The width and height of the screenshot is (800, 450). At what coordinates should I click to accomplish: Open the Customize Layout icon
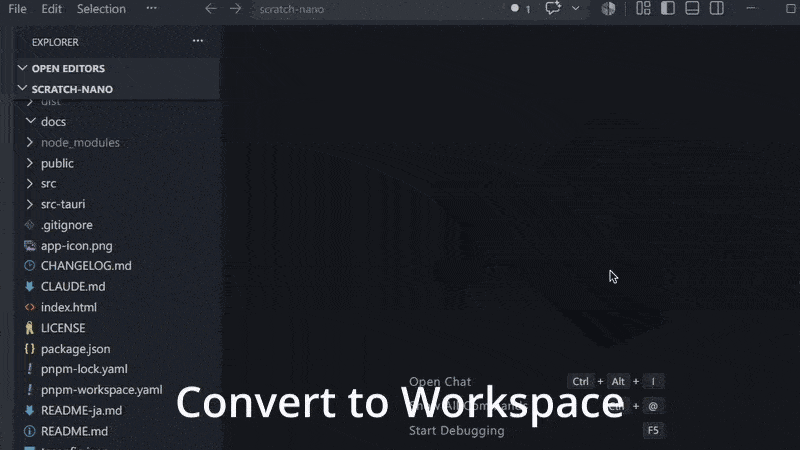tap(643, 8)
